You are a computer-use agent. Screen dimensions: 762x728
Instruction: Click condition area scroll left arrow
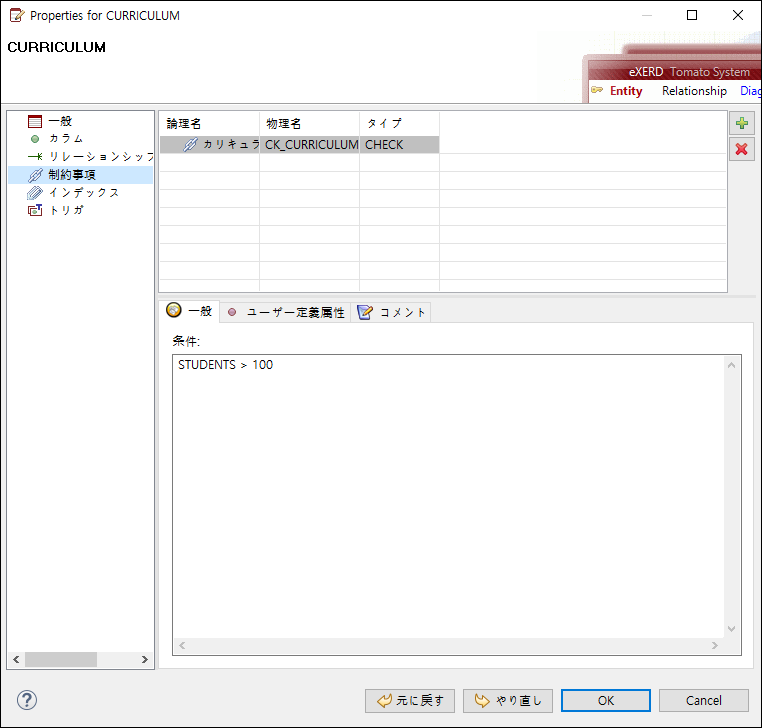point(182,645)
